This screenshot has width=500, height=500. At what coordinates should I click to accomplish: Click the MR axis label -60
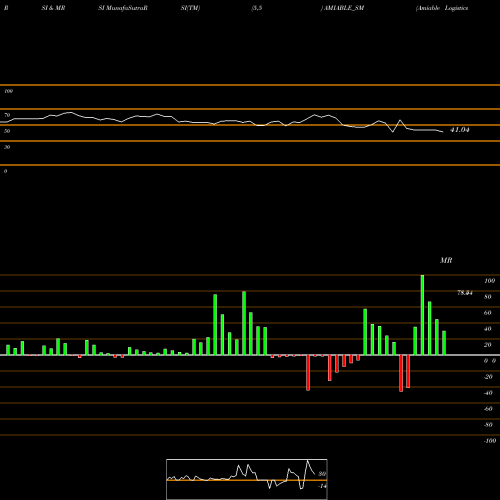(x=488, y=409)
